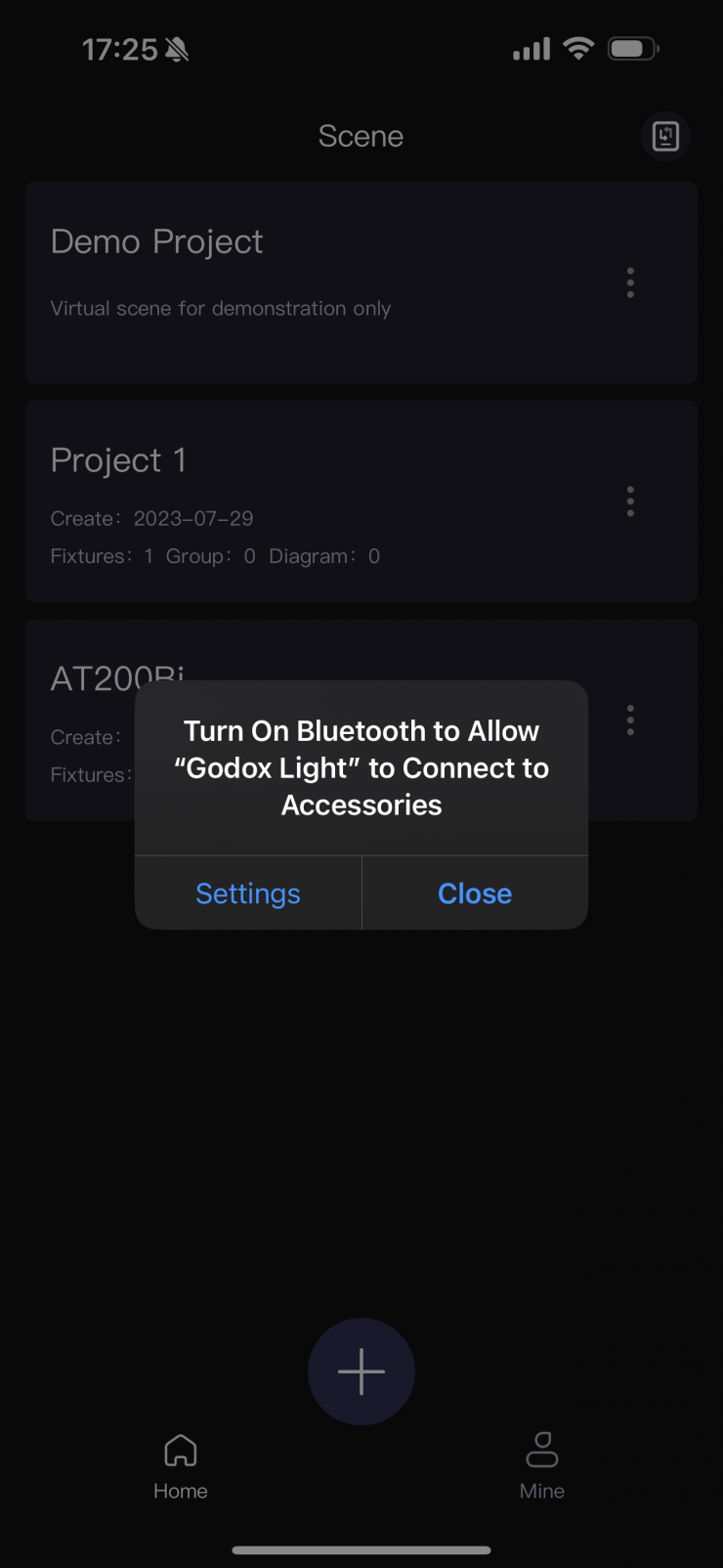This screenshot has height=1568, width=723.
Task: Switch to the Mine tab label
Action: point(542,1491)
